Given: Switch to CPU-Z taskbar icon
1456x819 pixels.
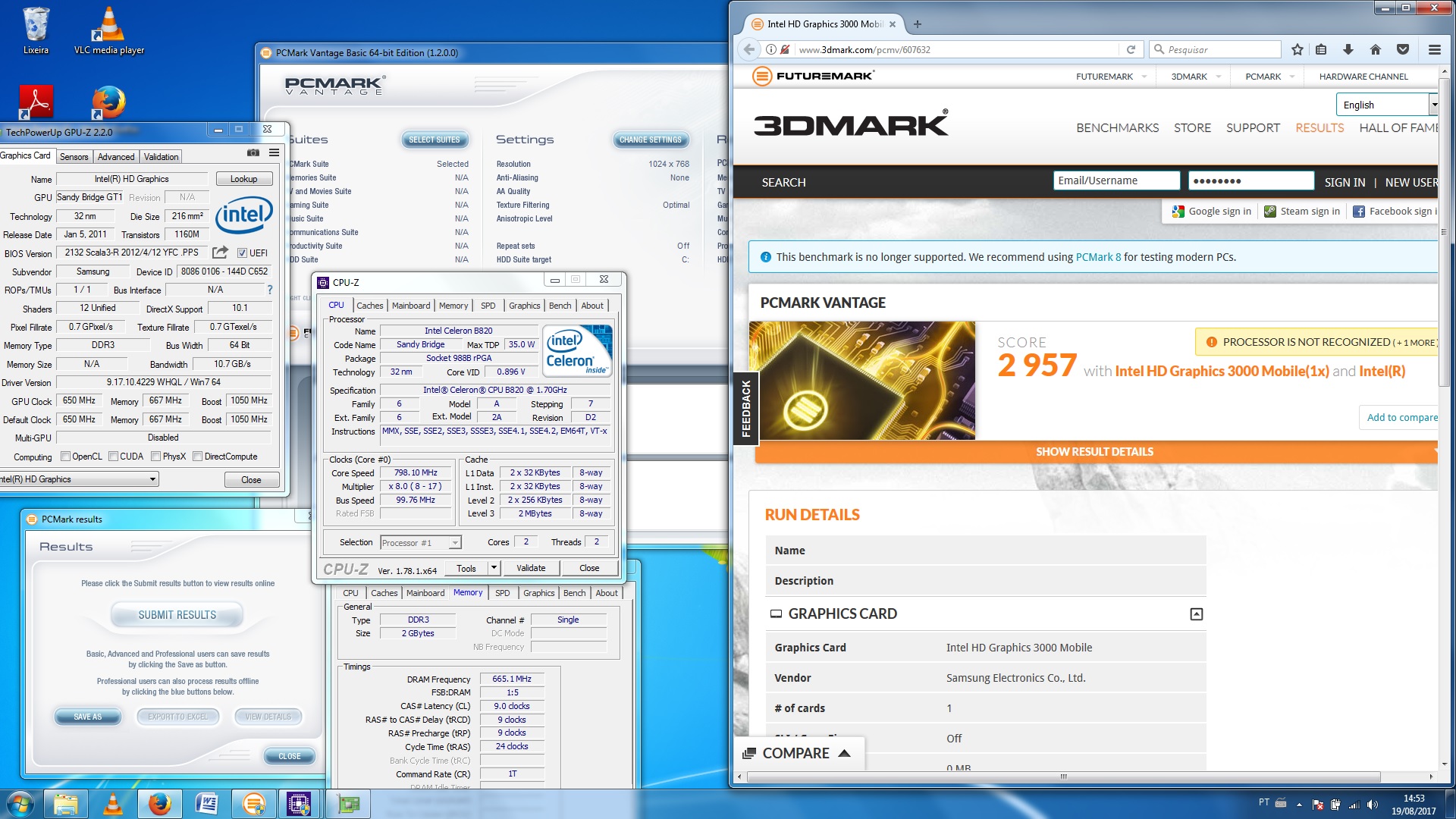Looking at the screenshot, I should click(x=299, y=804).
